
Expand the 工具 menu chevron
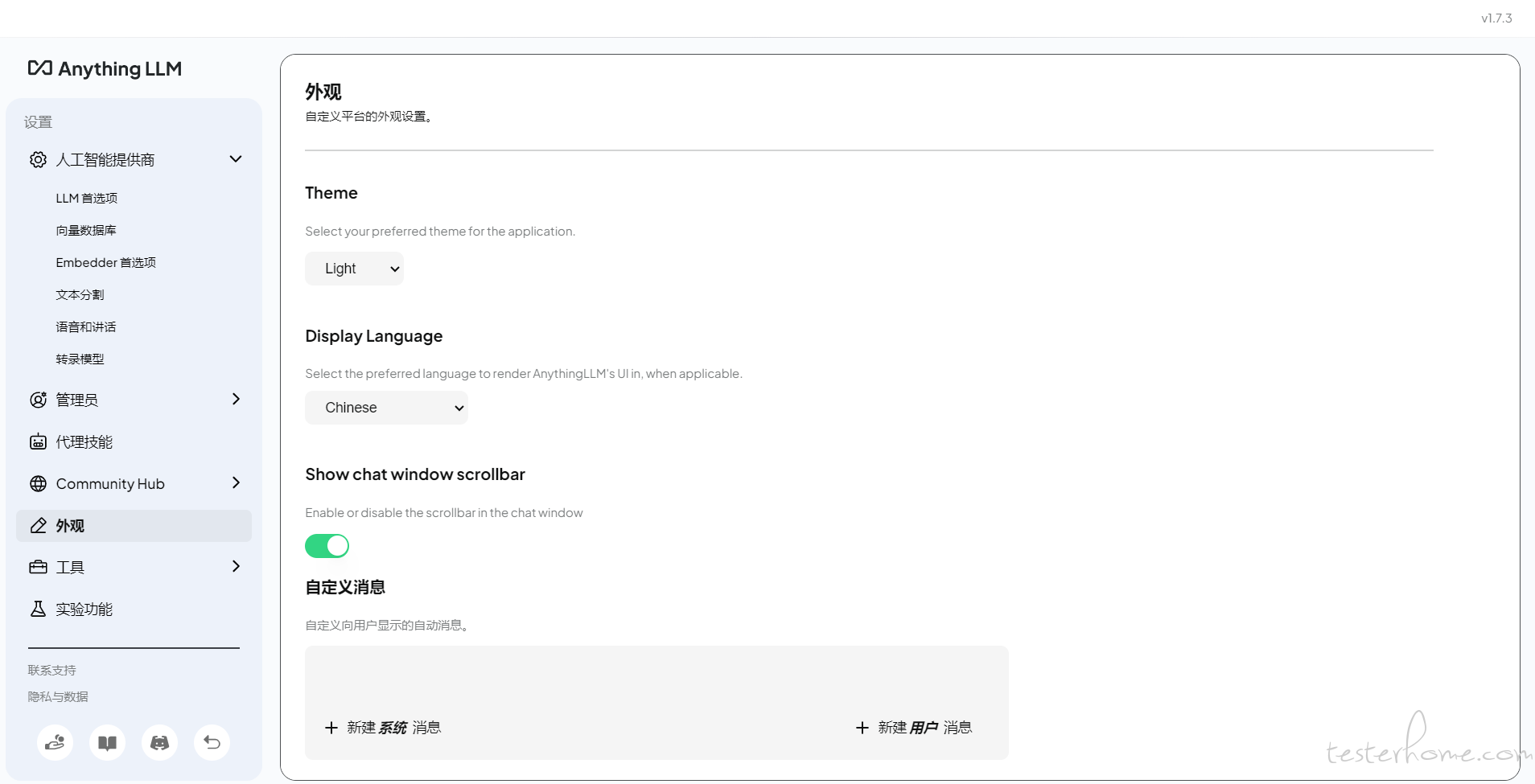tap(236, 566)
